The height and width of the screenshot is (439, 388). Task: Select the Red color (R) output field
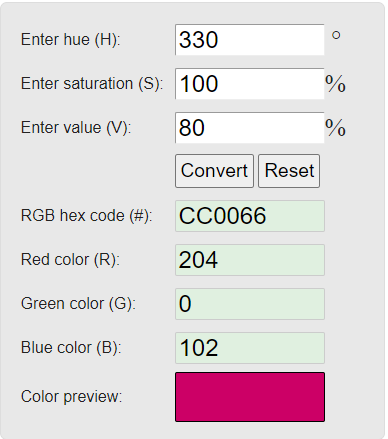(250, 260)
